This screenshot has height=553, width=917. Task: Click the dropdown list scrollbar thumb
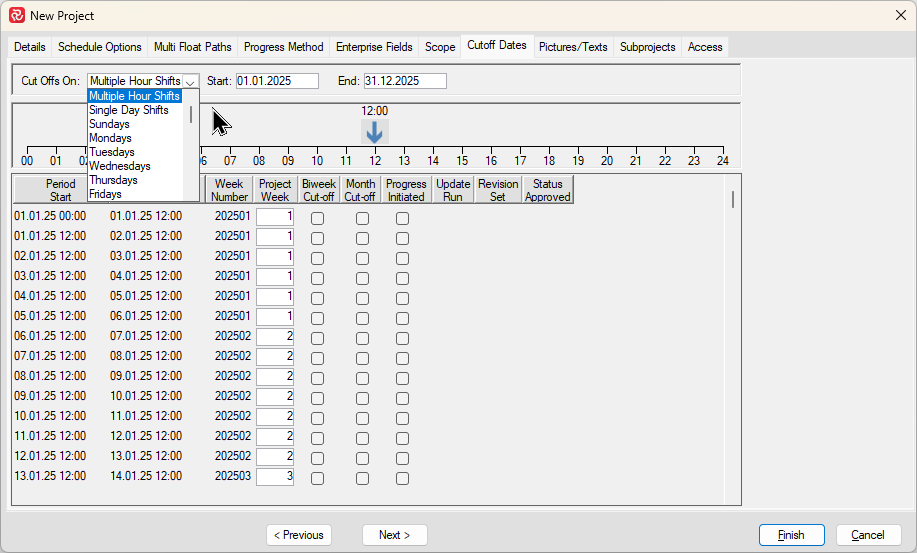191,114
